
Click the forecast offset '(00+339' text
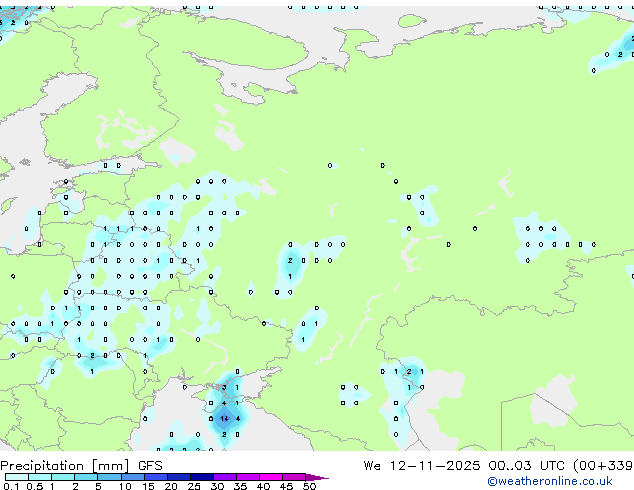click(x=603, y=466)
